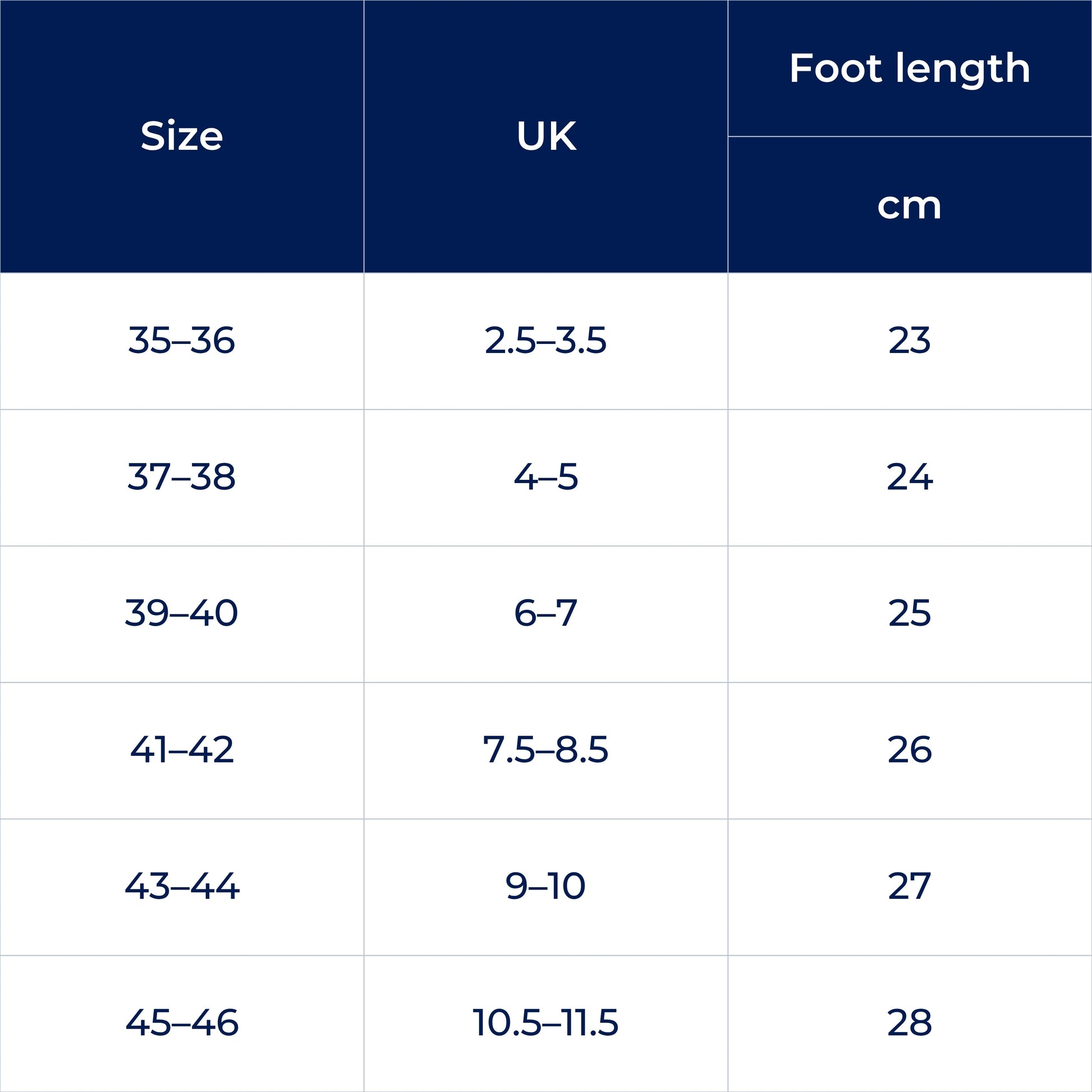Viewport: 1092px width, 1092px height.
Task: Click the UK 10.5–11.5 cell
Action: tap(546, 1022)
